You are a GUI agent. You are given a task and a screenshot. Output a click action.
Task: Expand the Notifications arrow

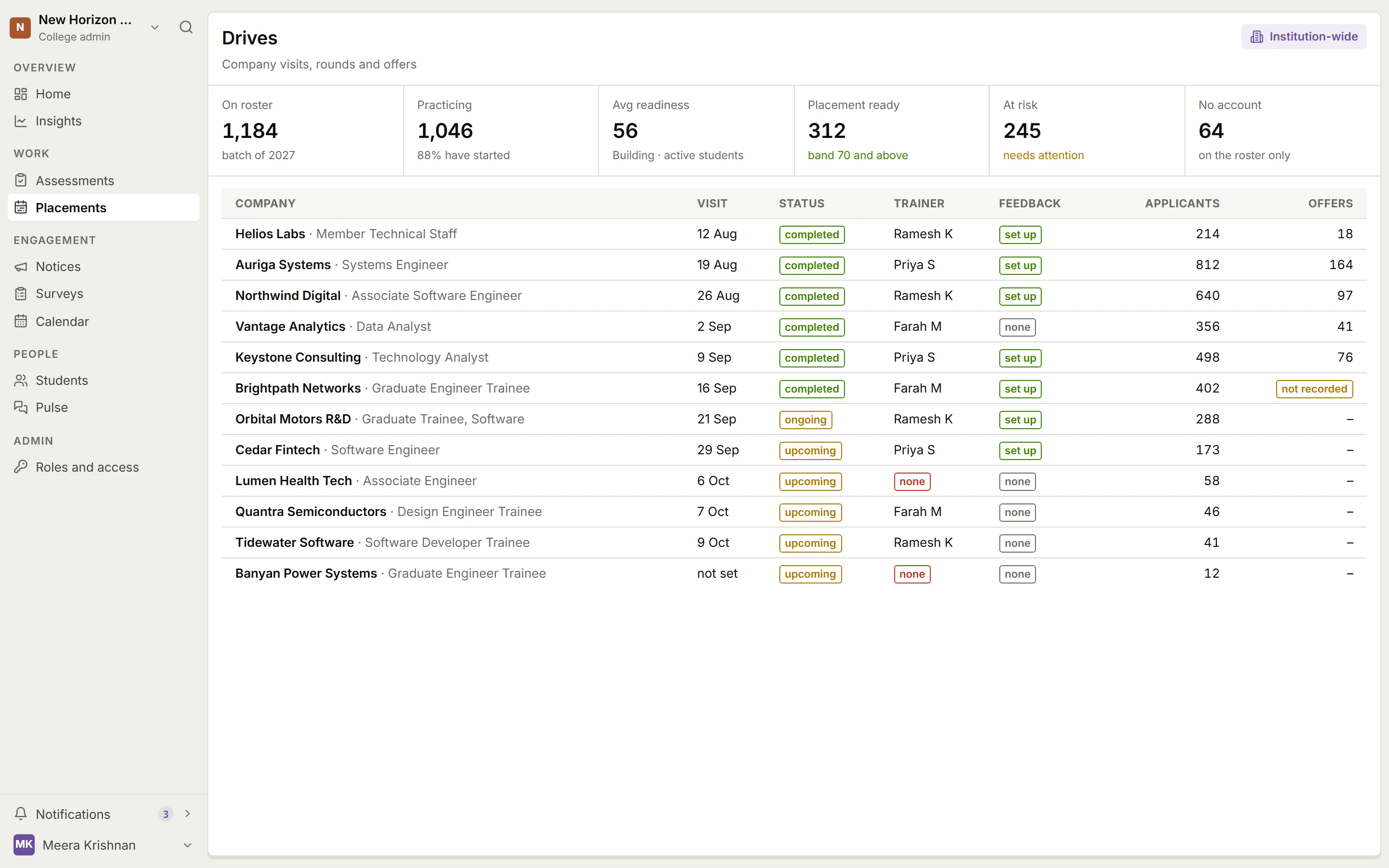pyautogui.click(x=187, y=814)
